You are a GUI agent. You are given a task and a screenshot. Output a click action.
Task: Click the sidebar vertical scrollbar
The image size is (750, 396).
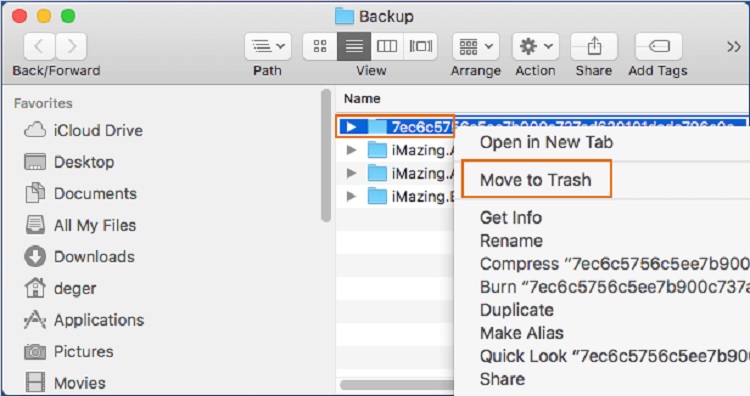pos(326,155)
